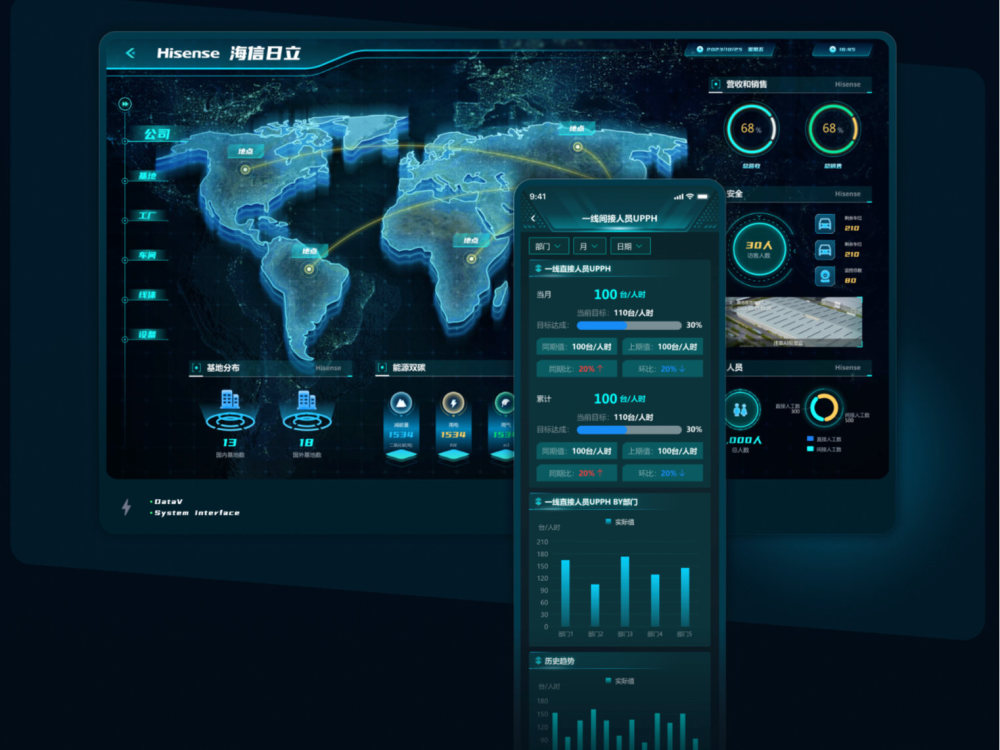Click the first bar in the BY部门 chart
The image size is (1000, 750).
[565, 593]
